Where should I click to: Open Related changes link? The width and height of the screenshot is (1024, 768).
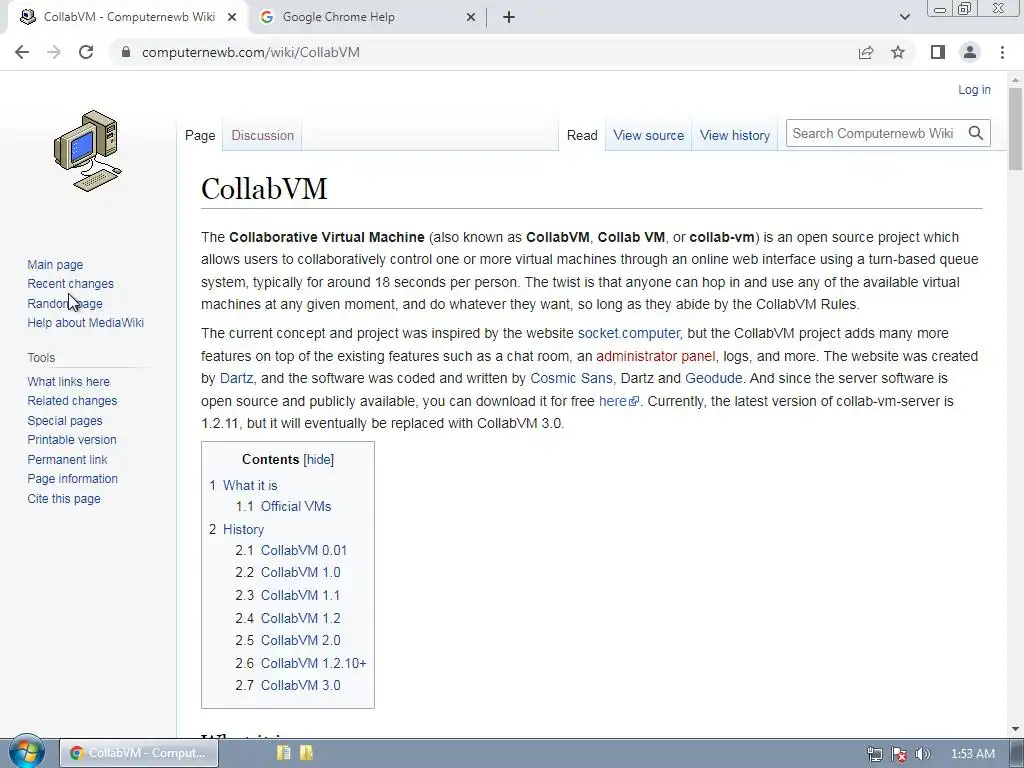72,400
